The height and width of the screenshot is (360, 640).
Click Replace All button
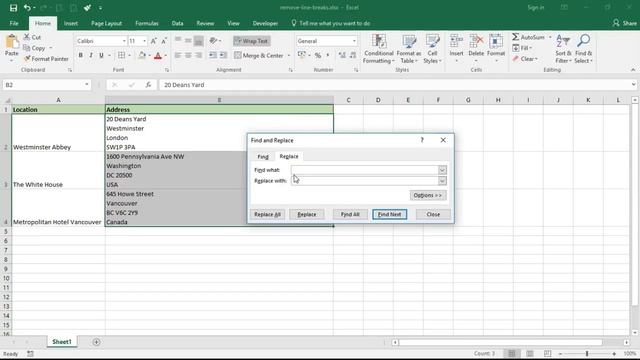click(x=267, y=215)
